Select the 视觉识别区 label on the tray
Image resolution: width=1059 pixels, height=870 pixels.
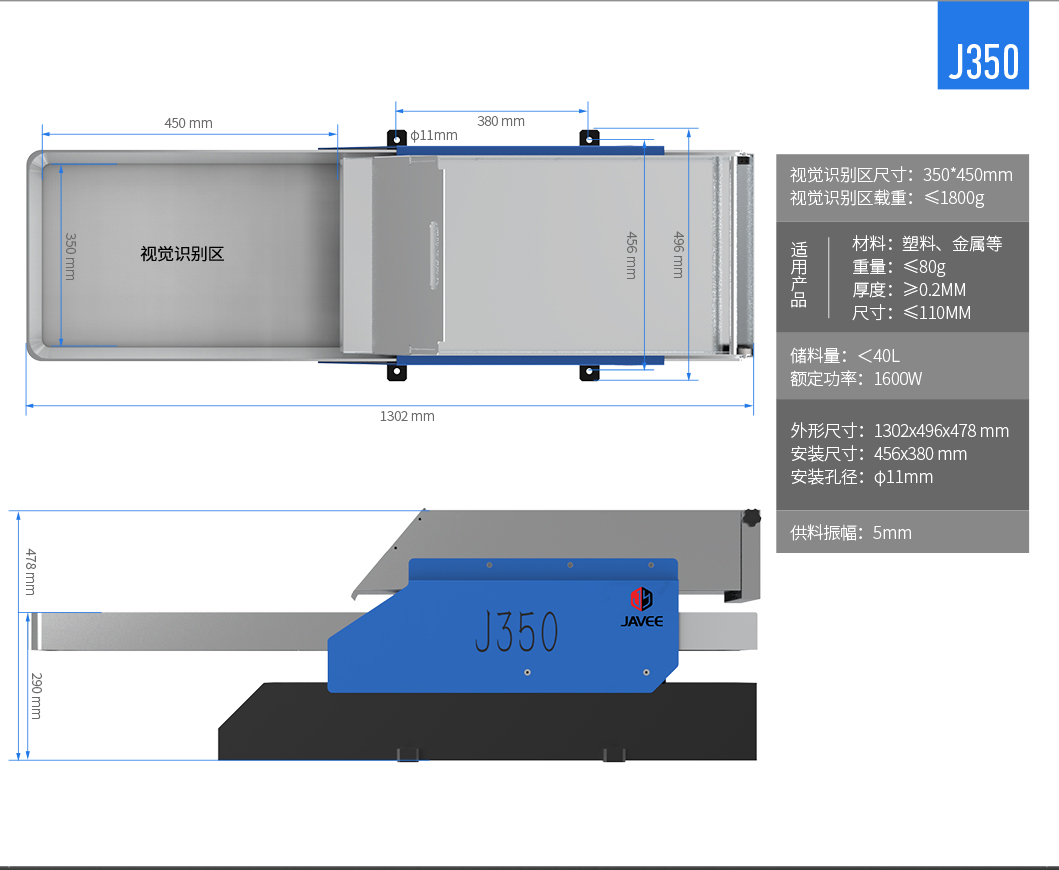(x=182, y=254)
